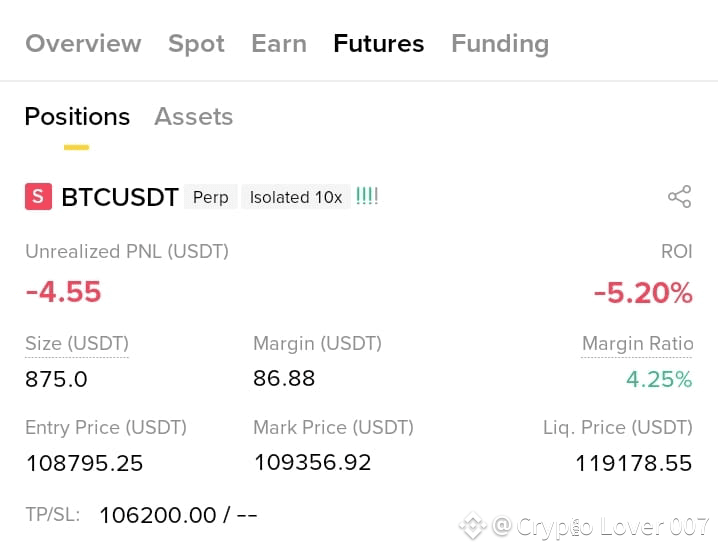Tap the Unrealized PNL value -4.55

click(x=63, y=292)
